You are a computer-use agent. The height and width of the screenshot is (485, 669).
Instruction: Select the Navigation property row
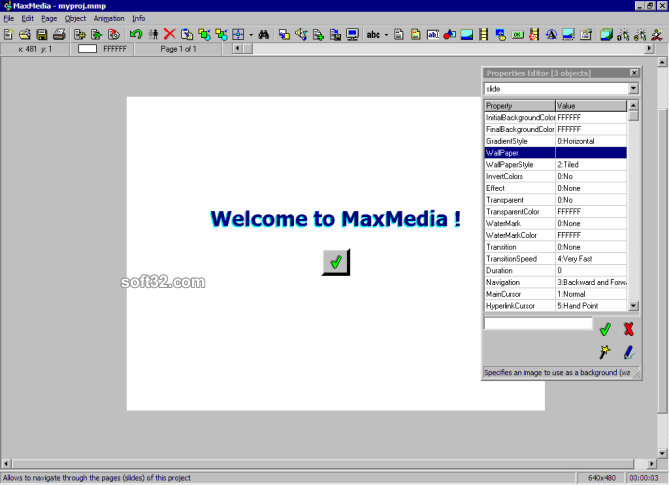[x=556, y=282]
